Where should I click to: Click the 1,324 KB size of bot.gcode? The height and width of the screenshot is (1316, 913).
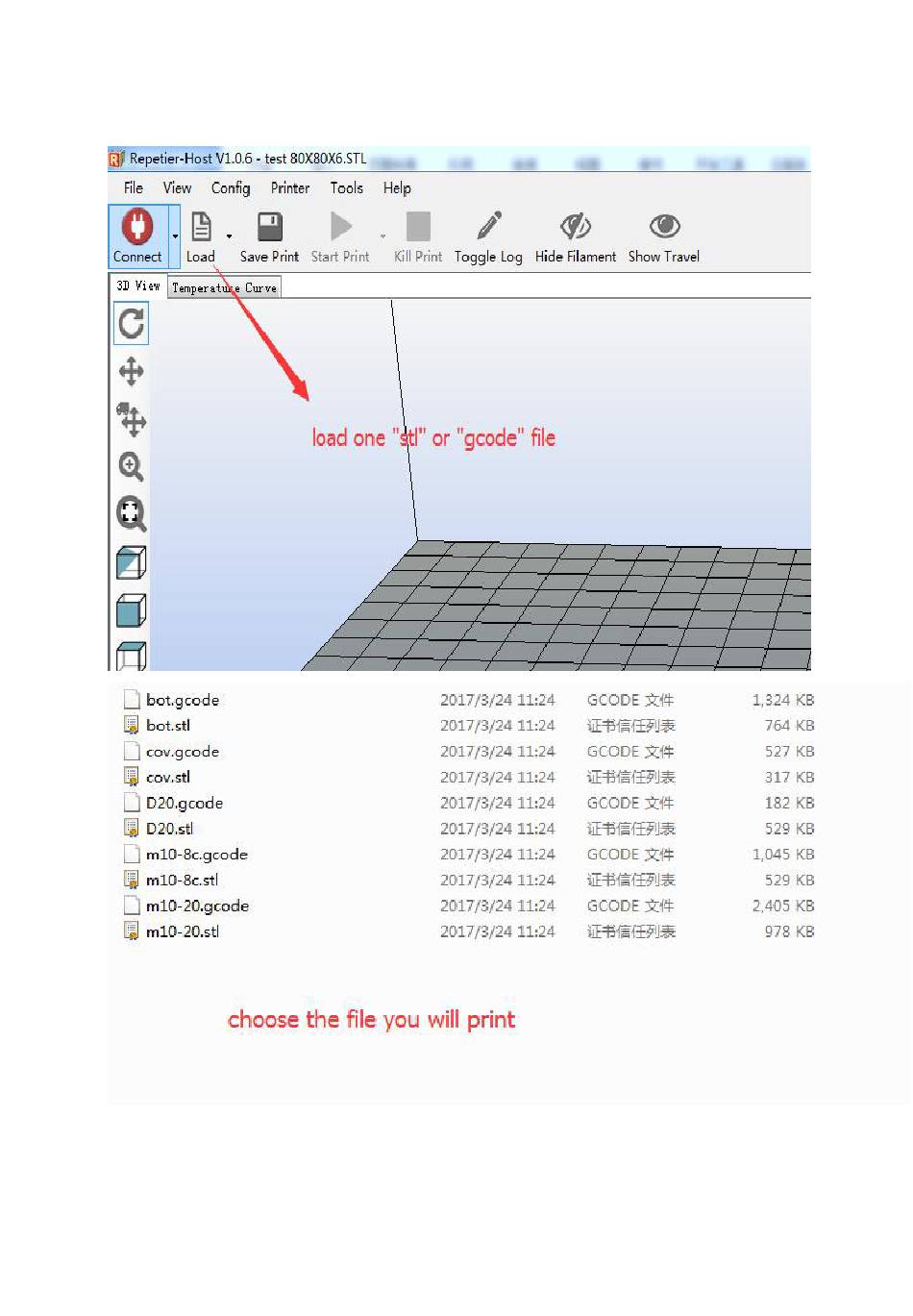tap(783, 700)
